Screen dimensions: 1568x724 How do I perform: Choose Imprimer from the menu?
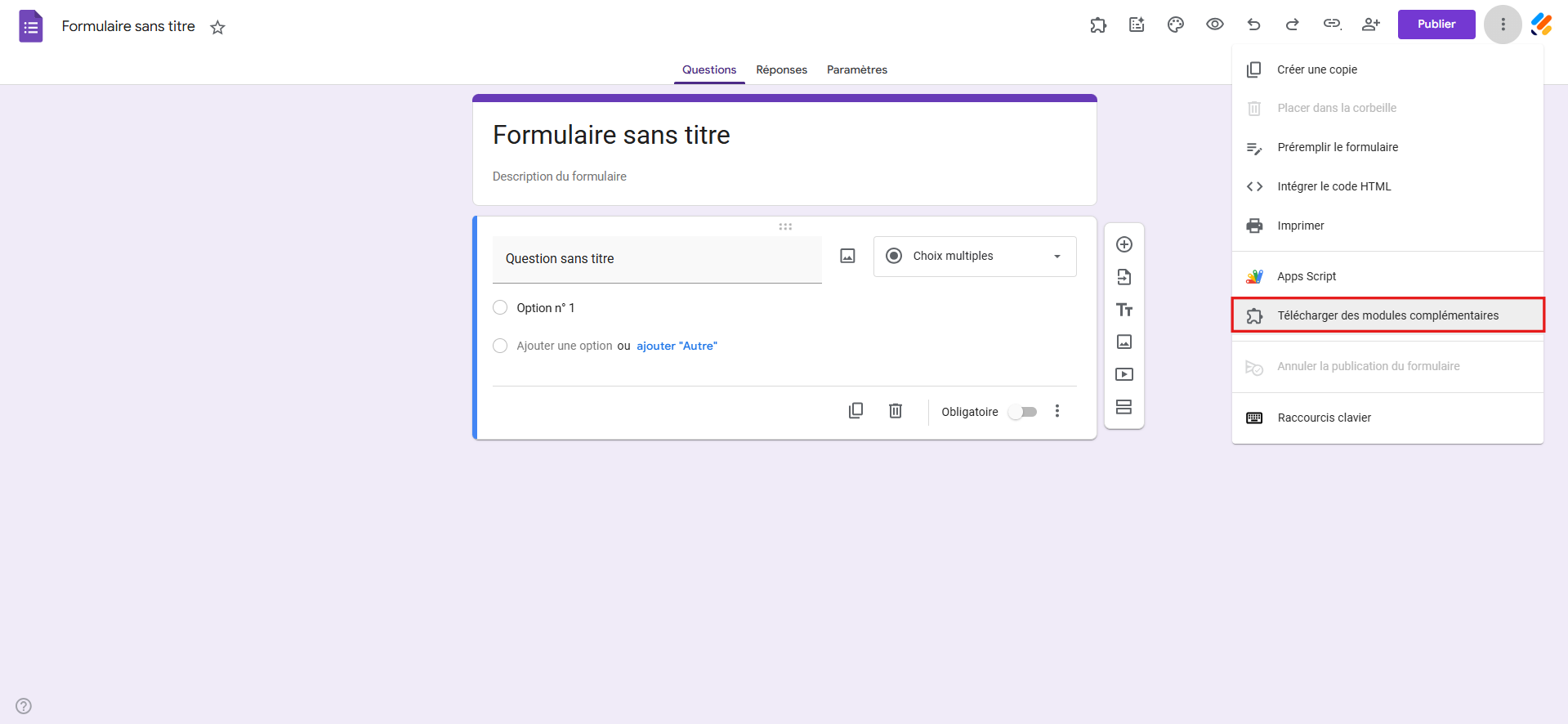pyautogui.click(x=1387, y=226)
